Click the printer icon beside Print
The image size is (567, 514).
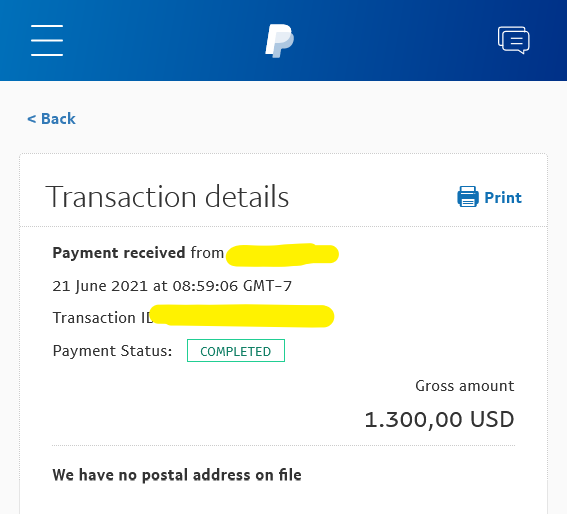point(468,196)
